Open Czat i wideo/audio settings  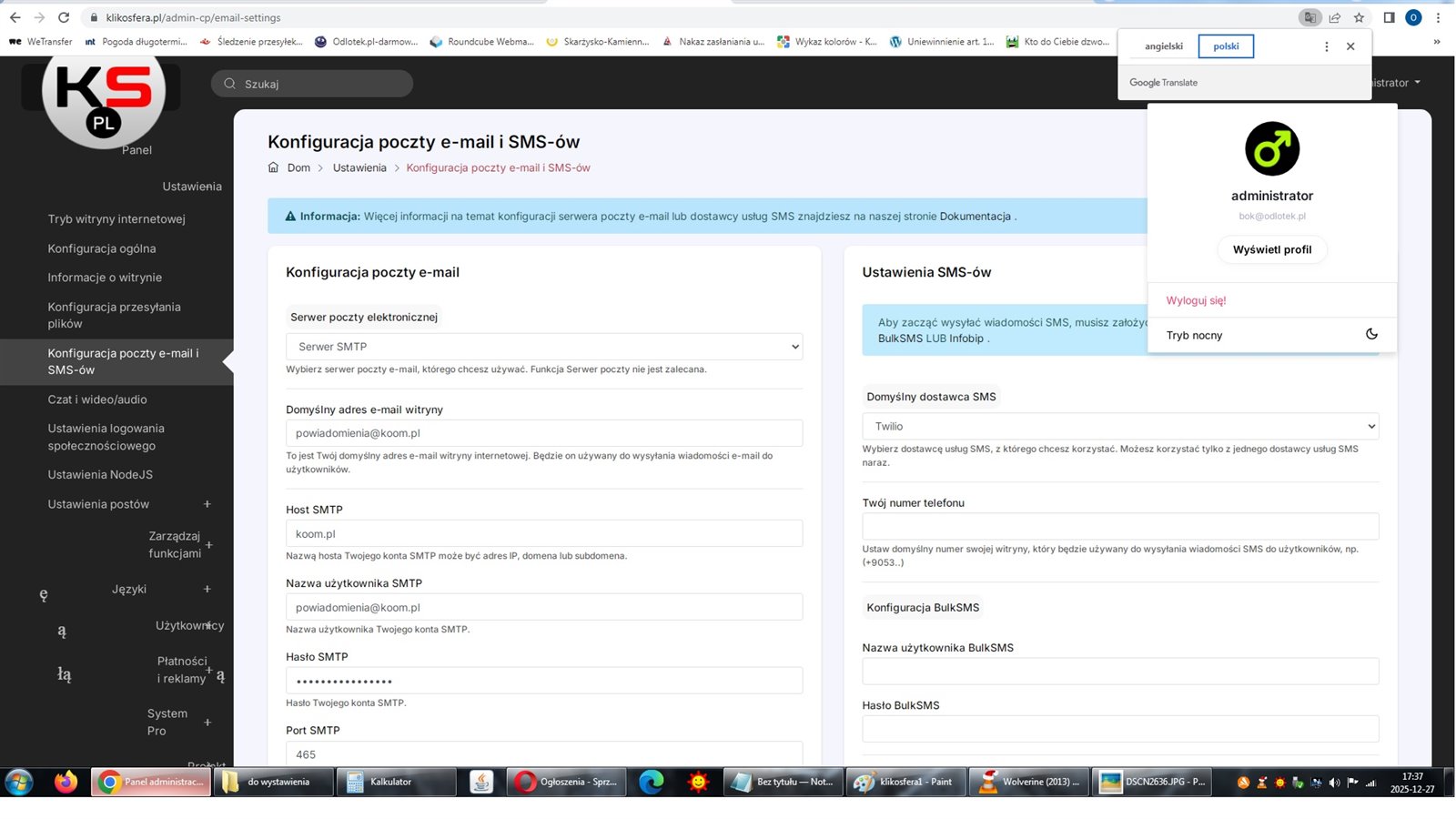pos(97,399)
